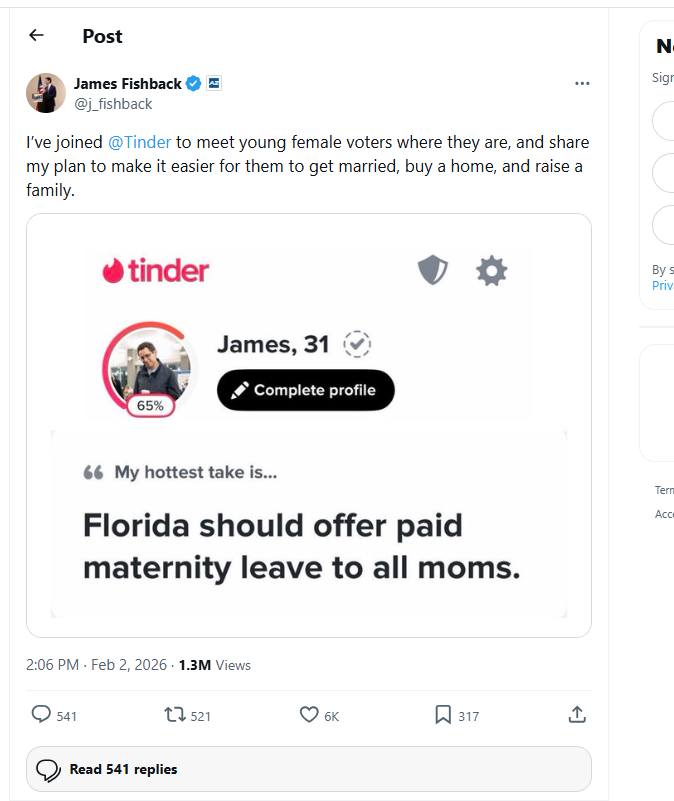Repost using the retweet icon

click(174, 715)
